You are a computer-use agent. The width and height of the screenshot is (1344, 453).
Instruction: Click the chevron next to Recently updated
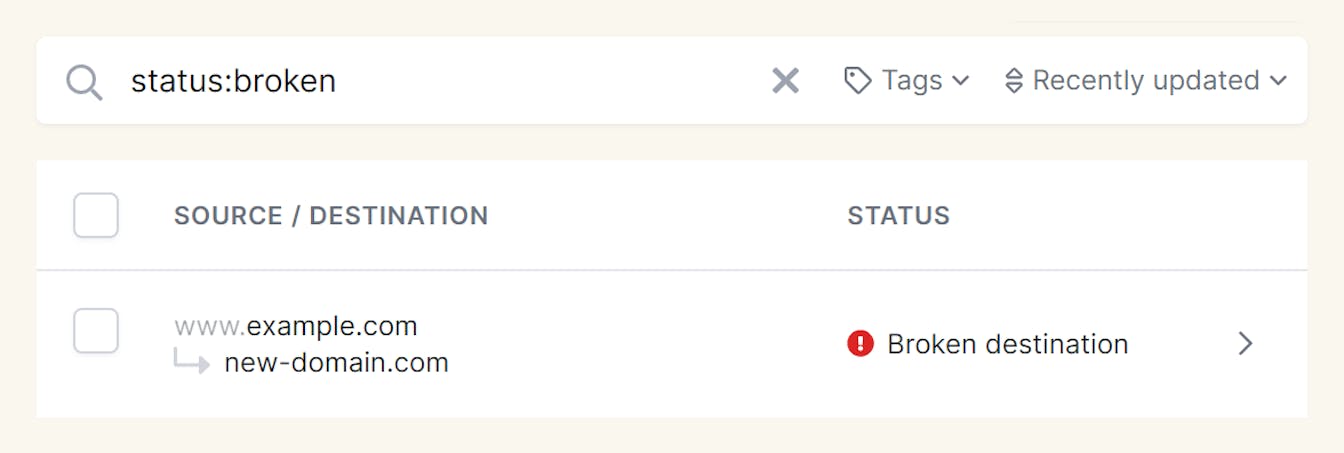(x=1277, y=81)
